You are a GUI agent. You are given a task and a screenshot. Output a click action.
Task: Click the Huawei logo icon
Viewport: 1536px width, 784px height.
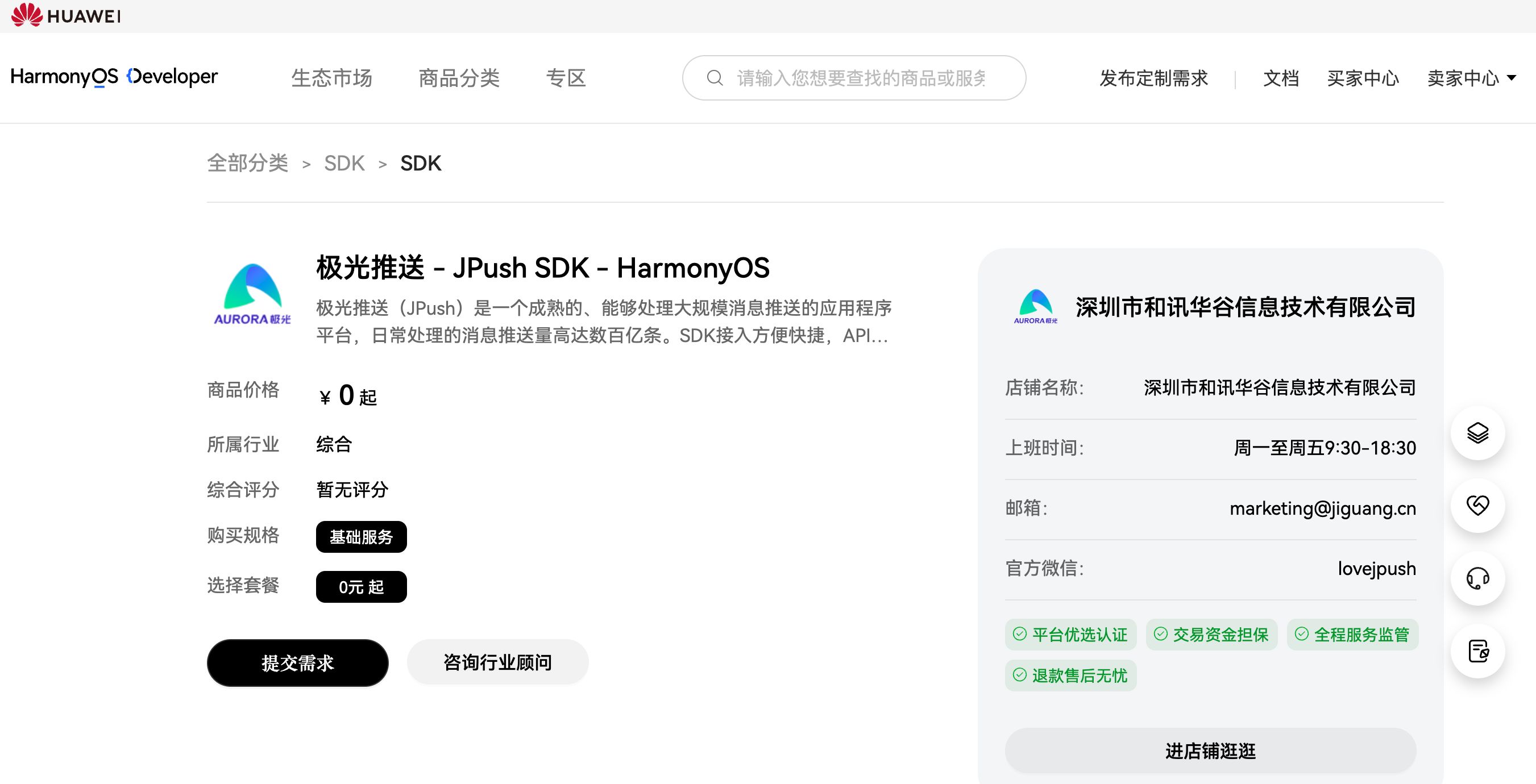point(27,15)
